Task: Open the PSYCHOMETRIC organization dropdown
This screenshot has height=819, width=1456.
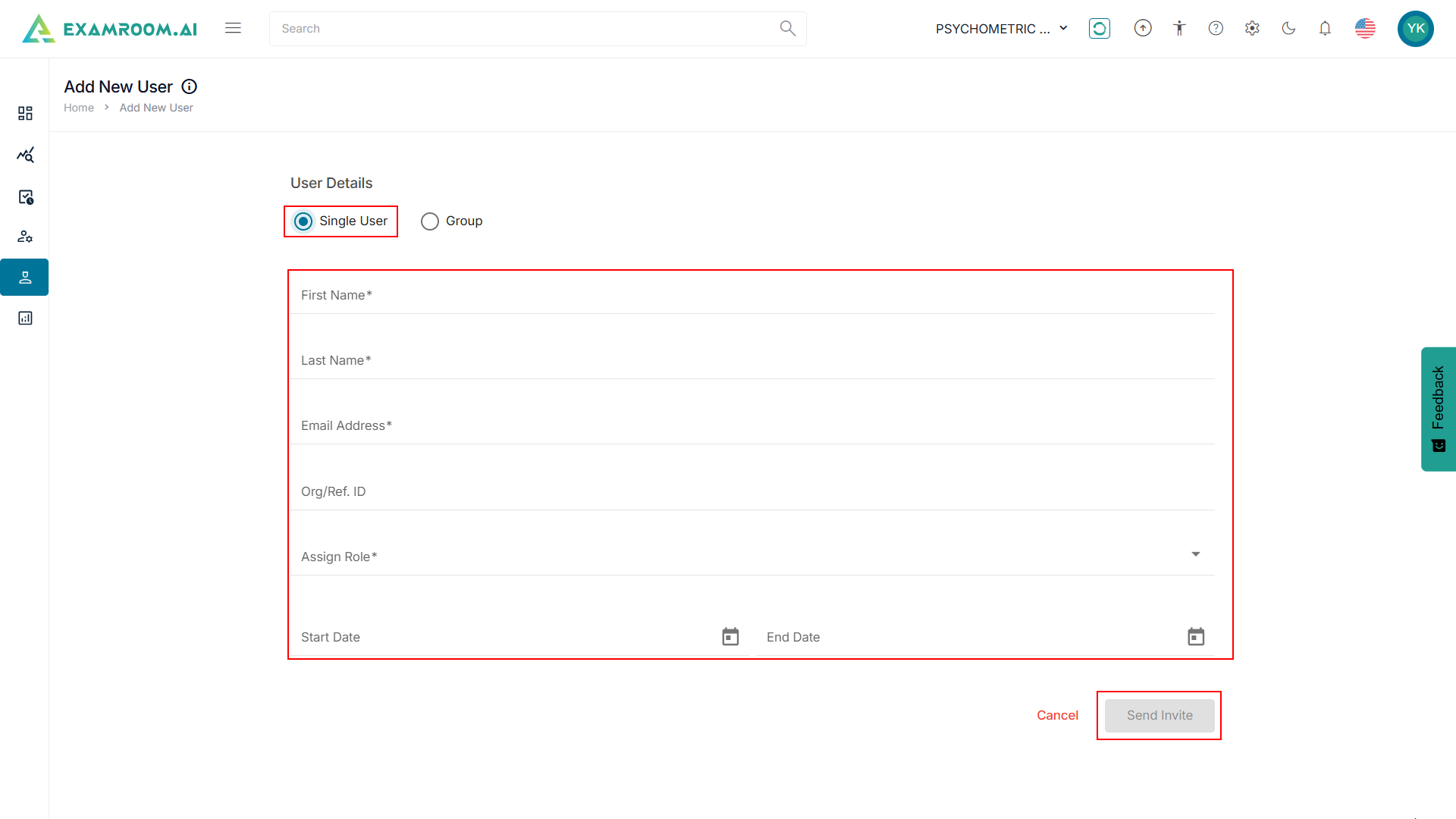Action: pyautogui.click(x=1001, y=29)
